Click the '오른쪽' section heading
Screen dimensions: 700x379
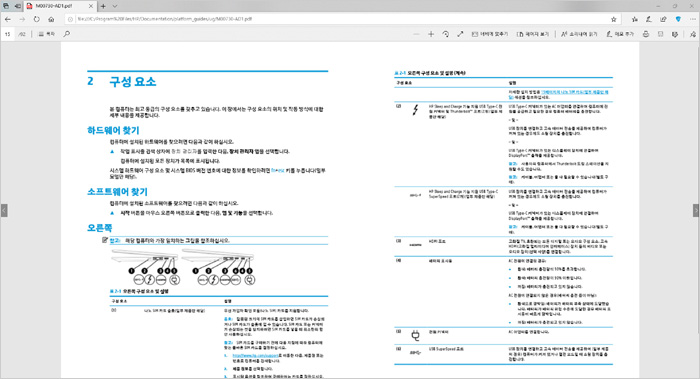point(100,228)
